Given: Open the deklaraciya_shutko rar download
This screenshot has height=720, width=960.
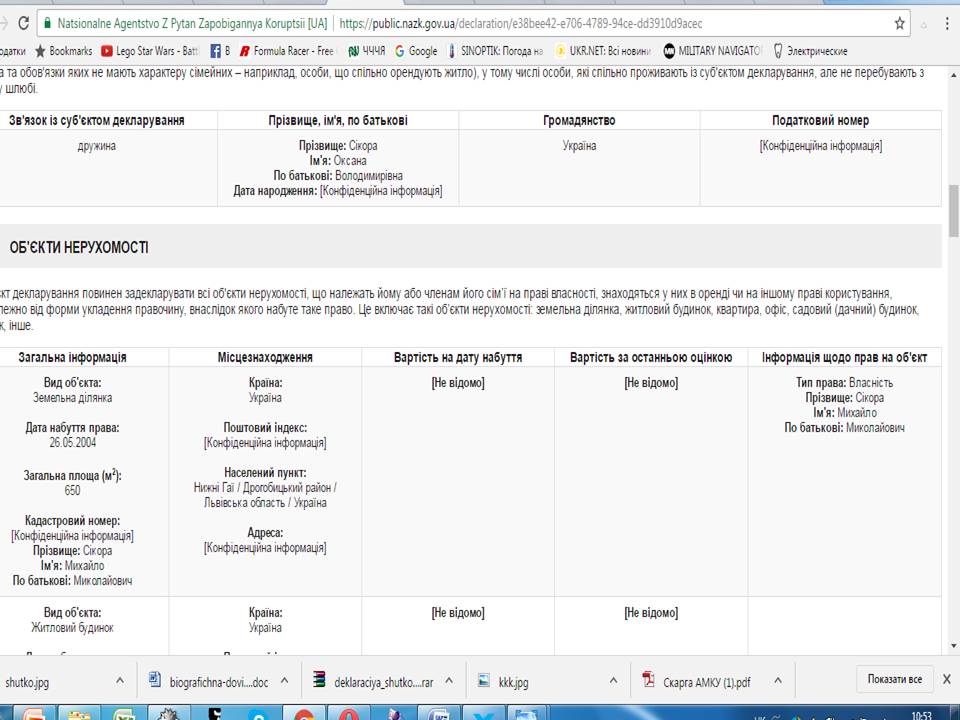Looking at the screenshot, I should coord(373,681).
